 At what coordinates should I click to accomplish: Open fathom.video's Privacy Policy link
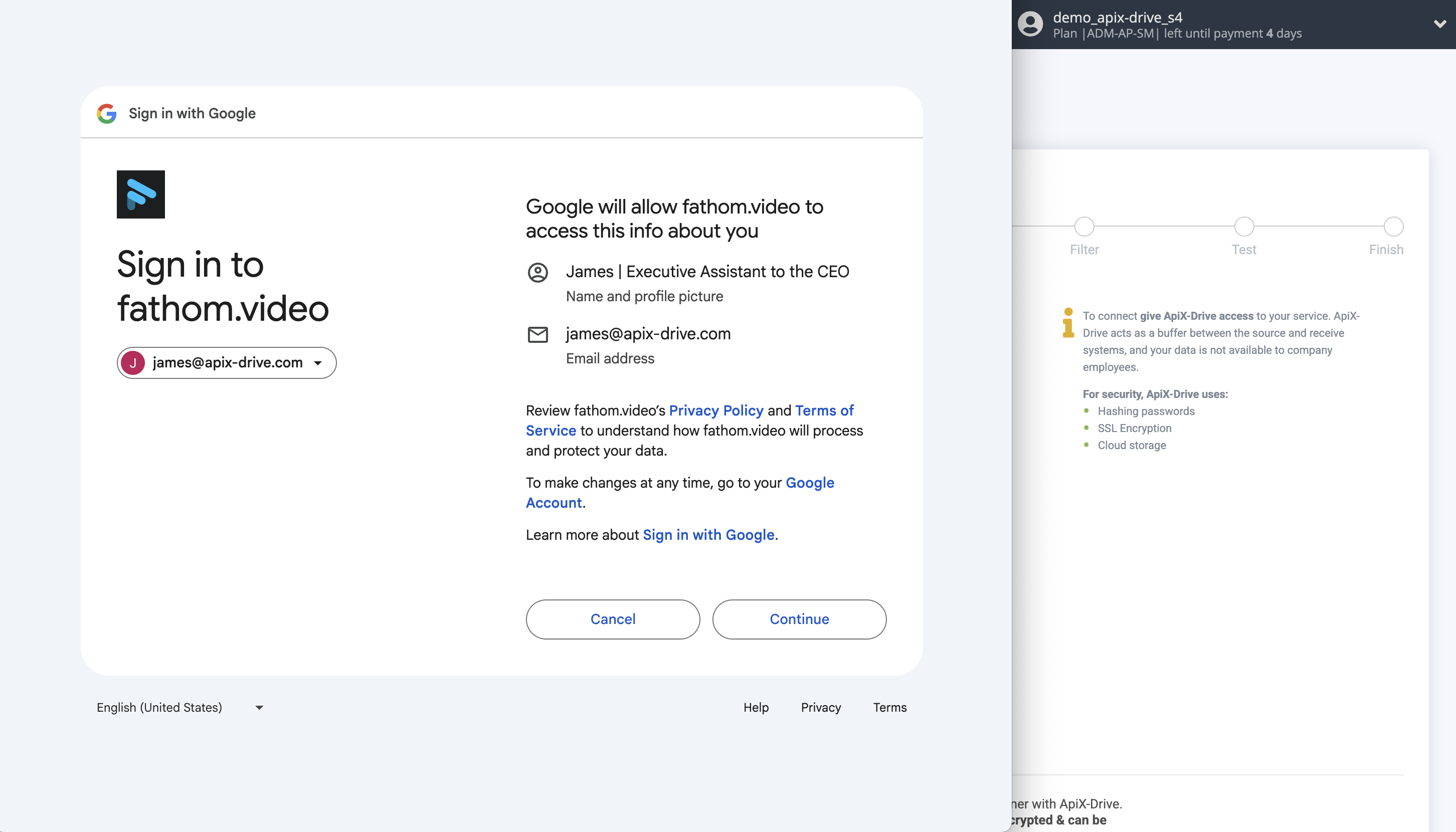pos(716,410)
